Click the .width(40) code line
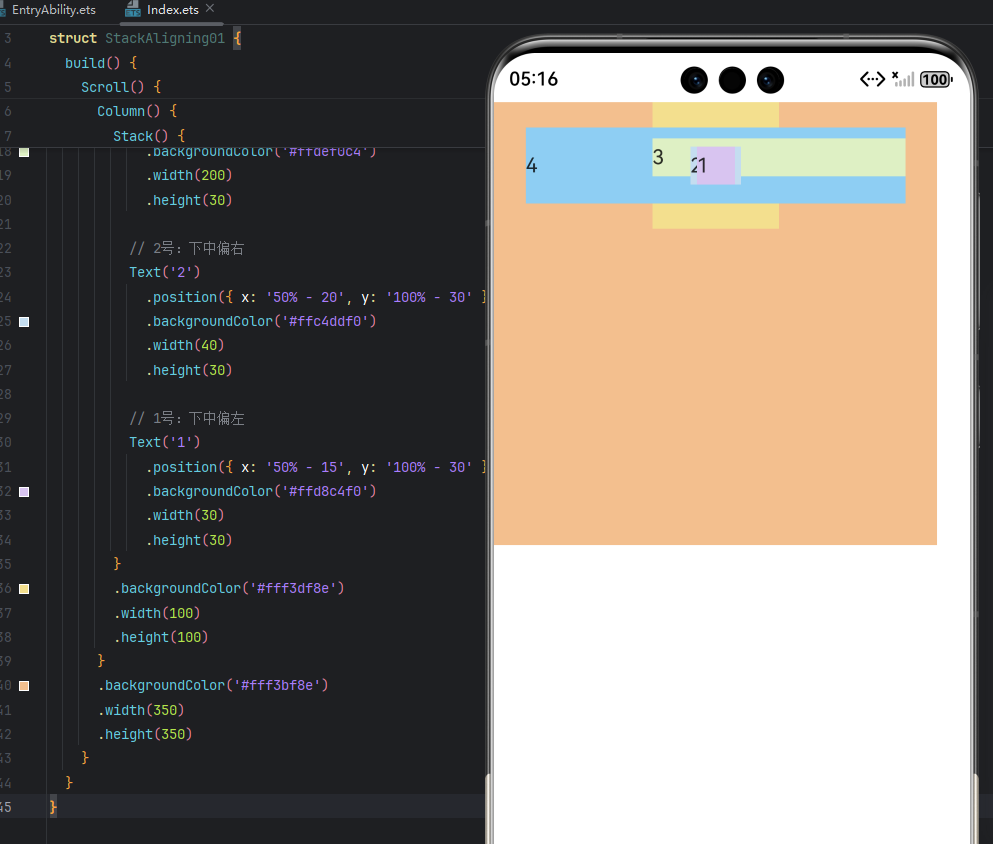 (185, 345)
